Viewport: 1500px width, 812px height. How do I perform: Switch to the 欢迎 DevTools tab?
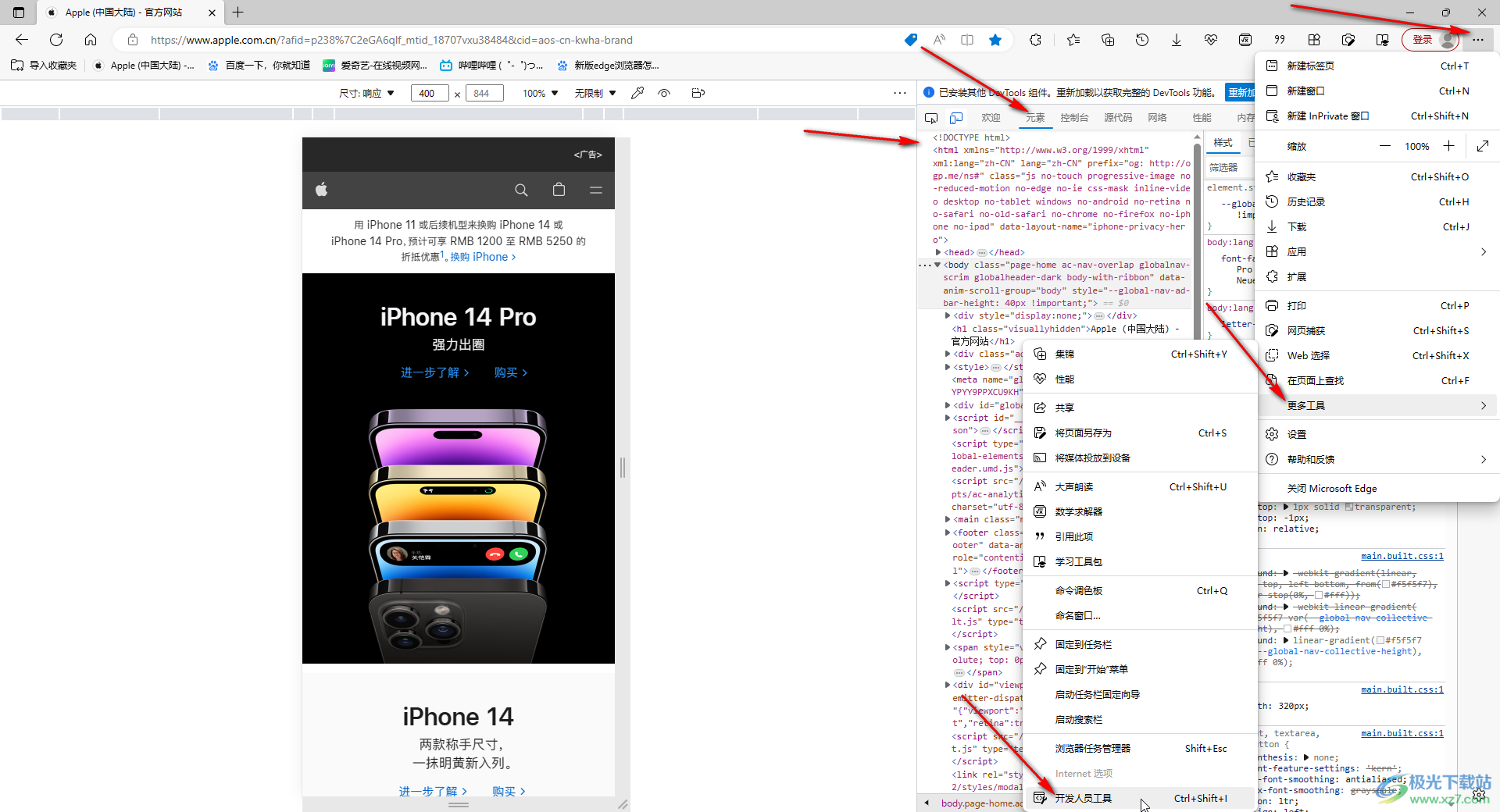tap(991, 118)
